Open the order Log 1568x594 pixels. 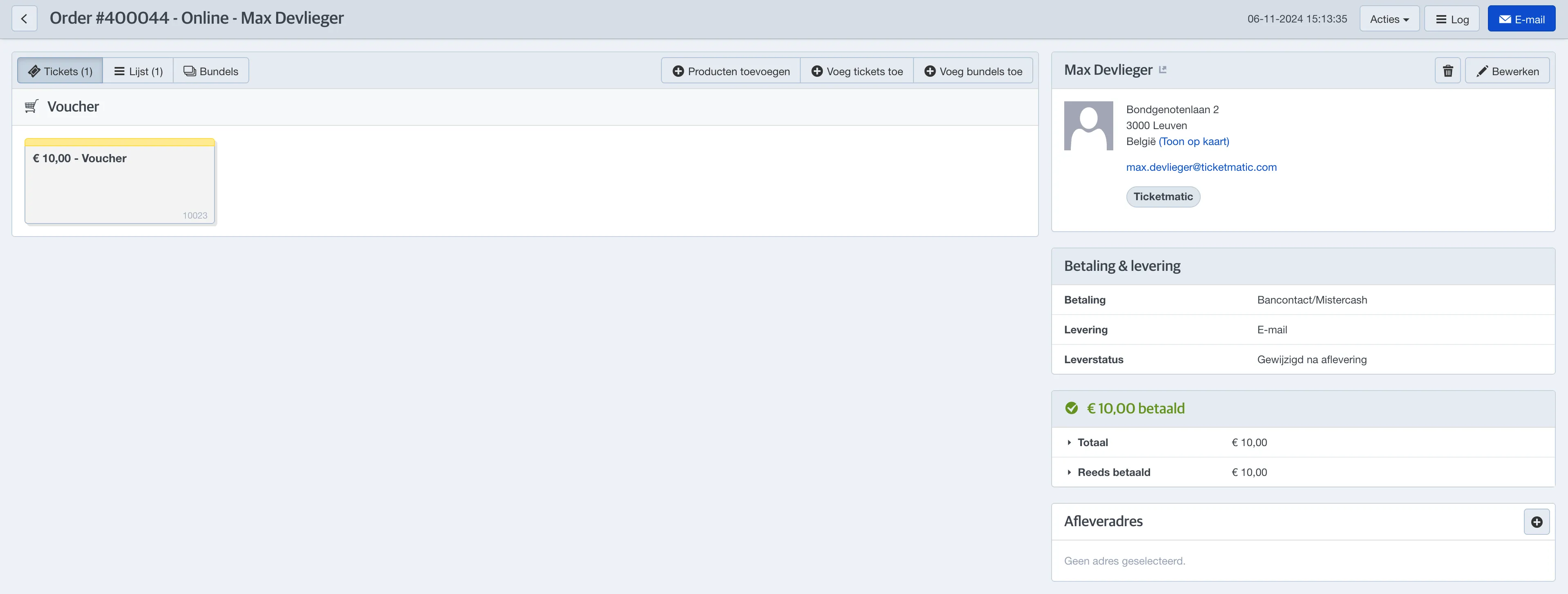[1452, 19]
